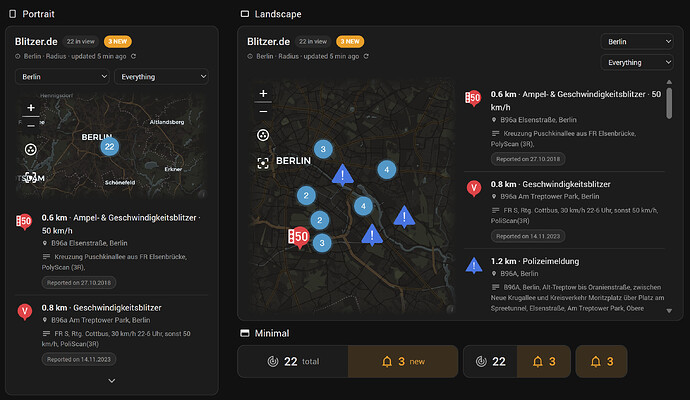Zoom in on the Landscape map

(x=263, y=93)
